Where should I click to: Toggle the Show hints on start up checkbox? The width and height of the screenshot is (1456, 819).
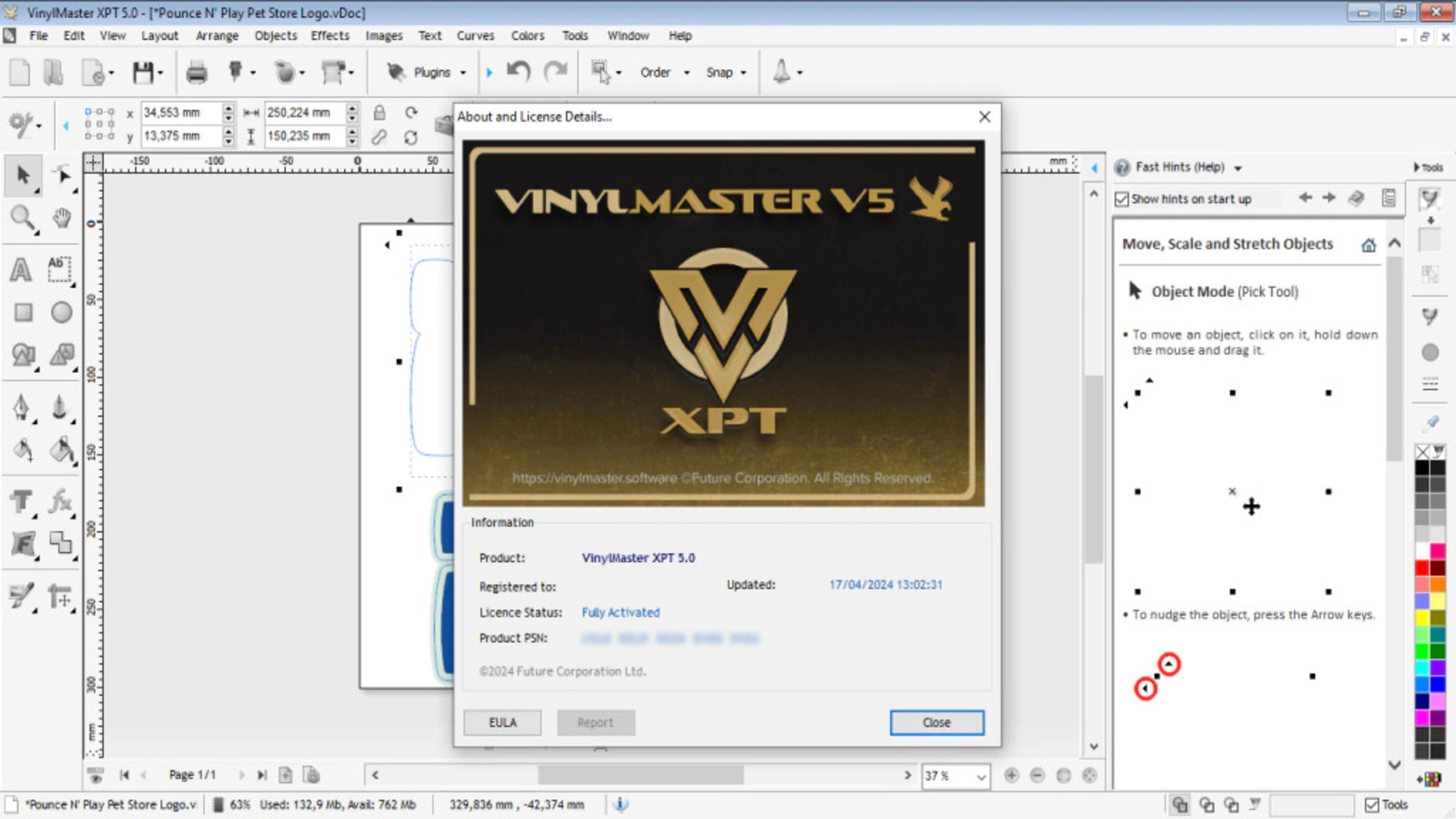(1122, 199)
